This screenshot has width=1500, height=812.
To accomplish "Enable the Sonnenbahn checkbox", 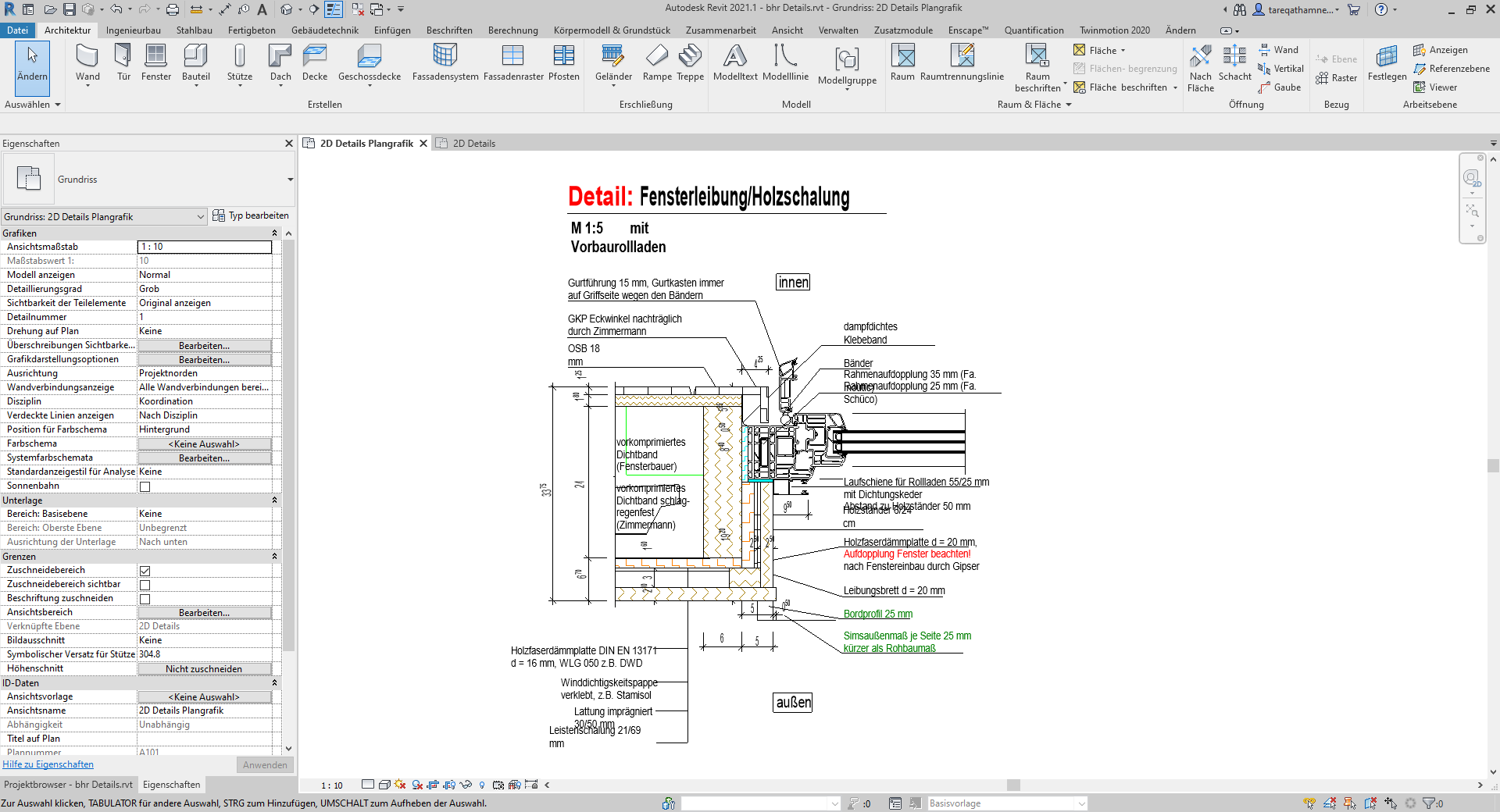I will [145, 486].
